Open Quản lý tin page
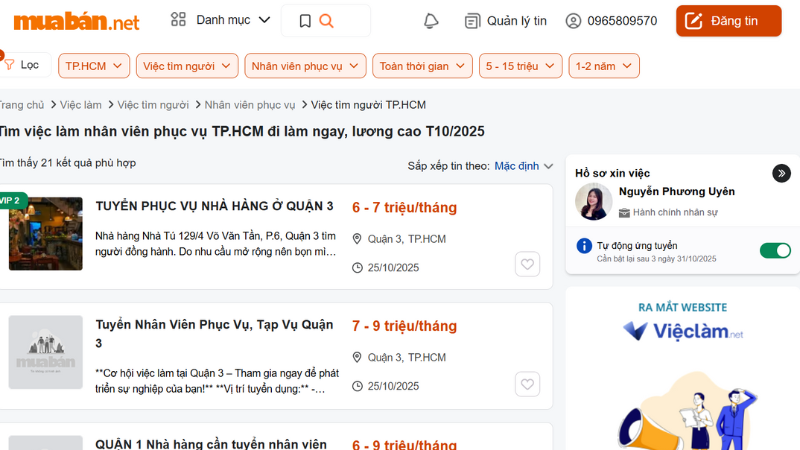The image size is (800, 450). 506,21
